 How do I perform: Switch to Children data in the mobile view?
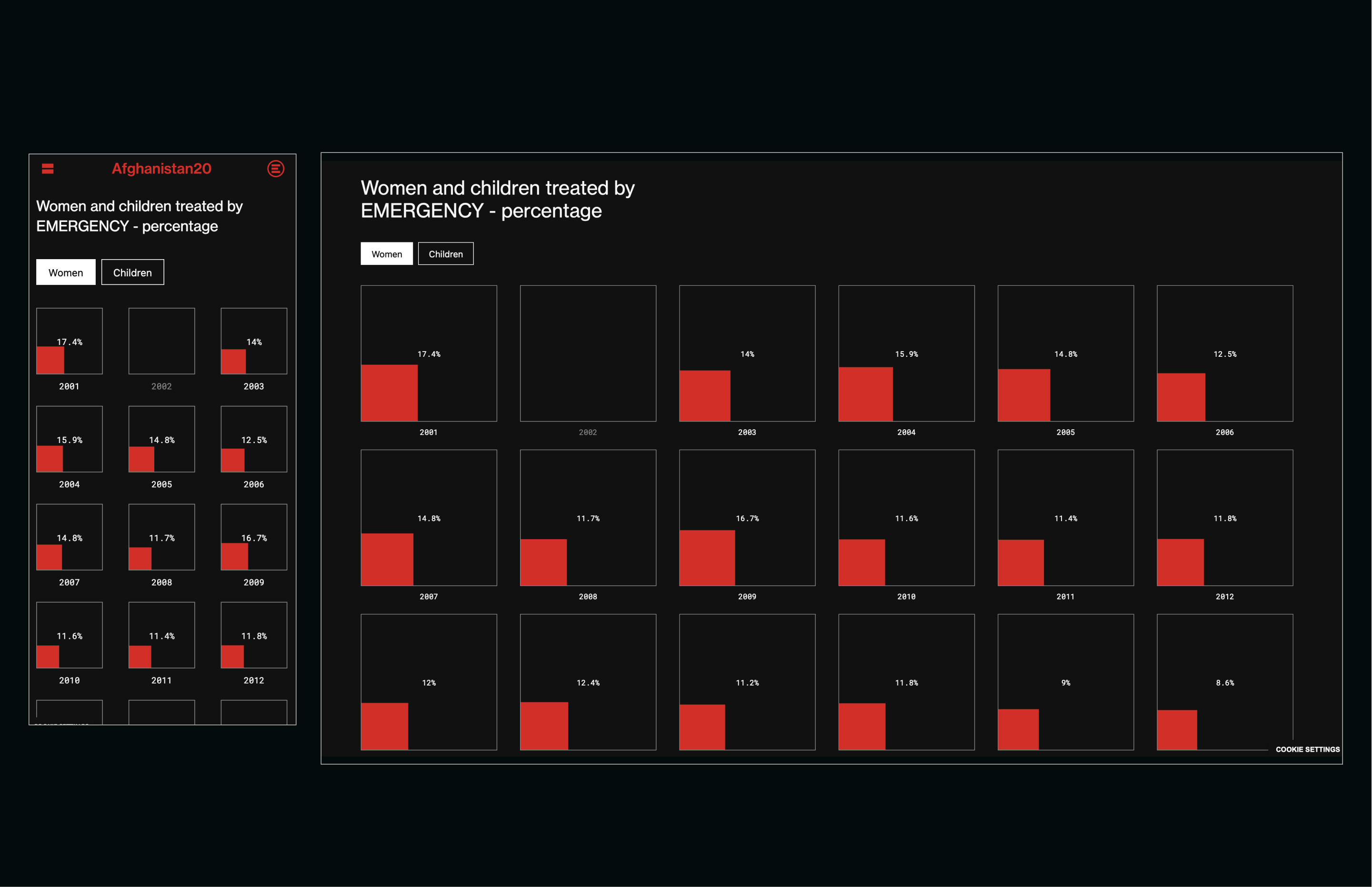[x=132, y=272]
